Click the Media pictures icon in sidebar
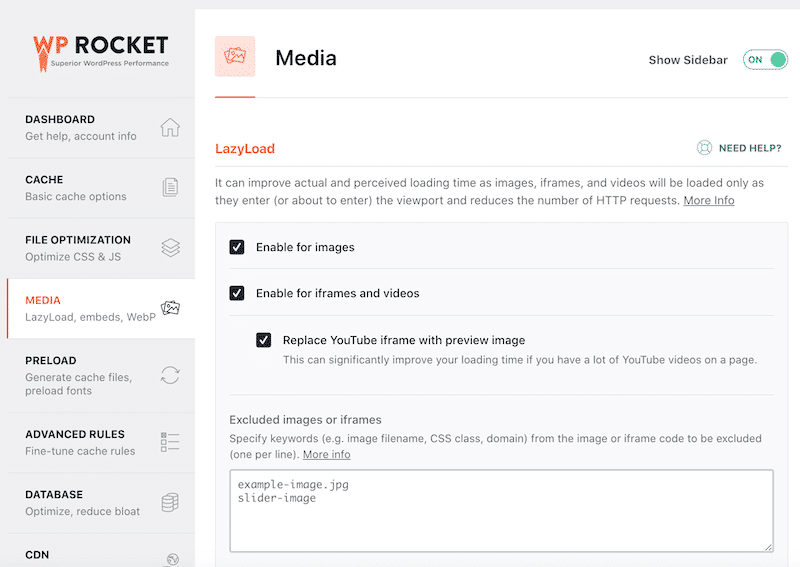800x567 pixels. point(170,308)
